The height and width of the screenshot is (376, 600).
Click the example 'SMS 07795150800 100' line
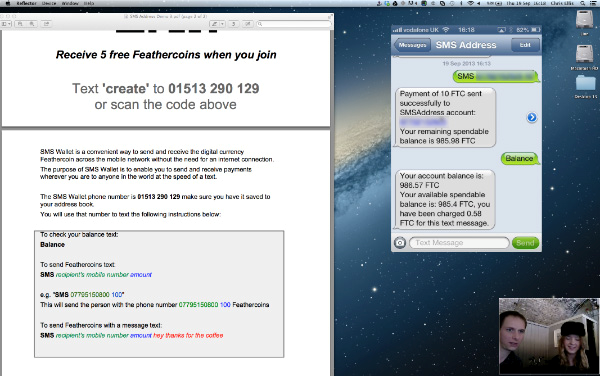(82, 295)
